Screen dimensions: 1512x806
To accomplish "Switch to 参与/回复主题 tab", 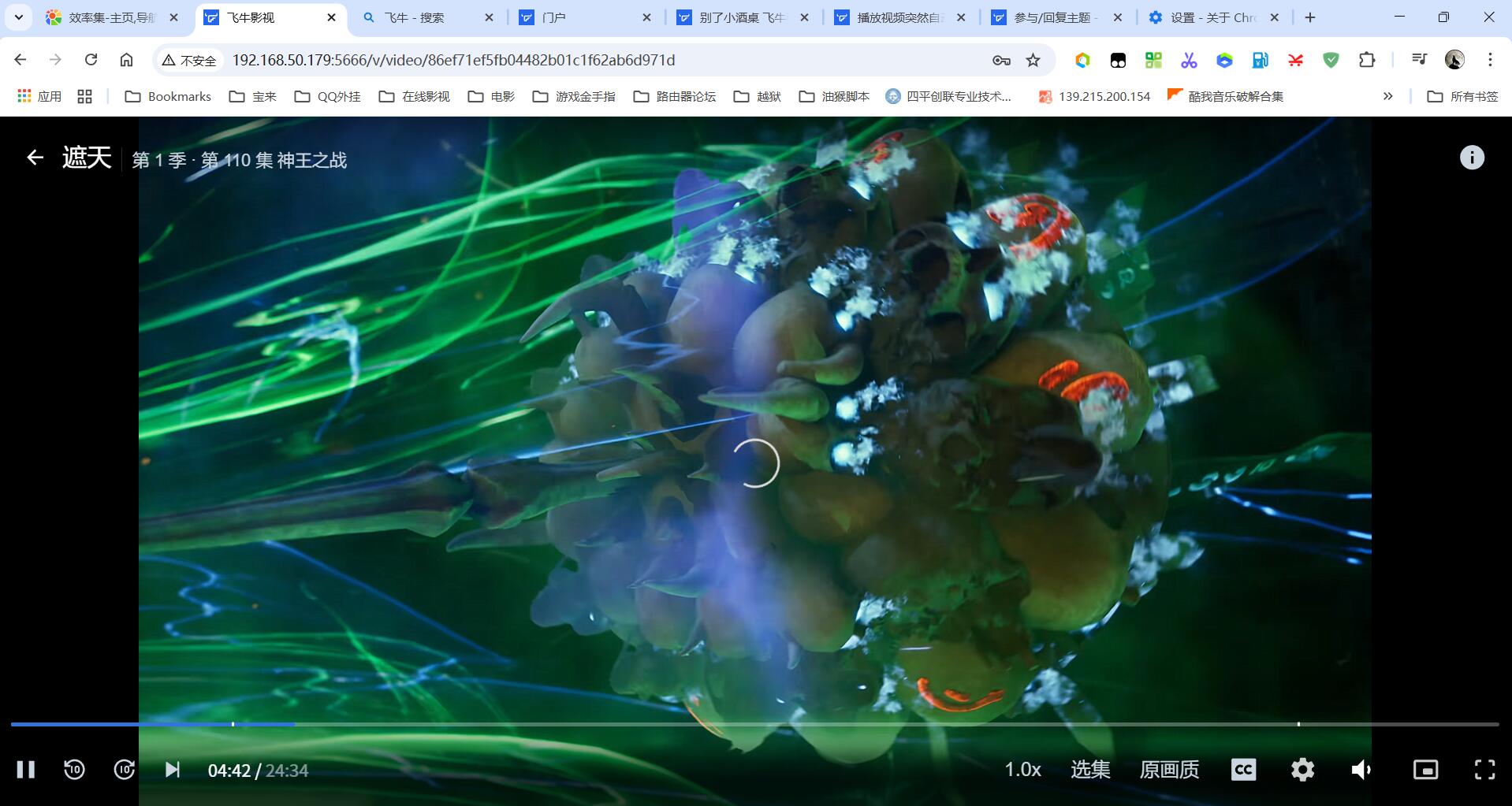I will tap(1057, 17).
